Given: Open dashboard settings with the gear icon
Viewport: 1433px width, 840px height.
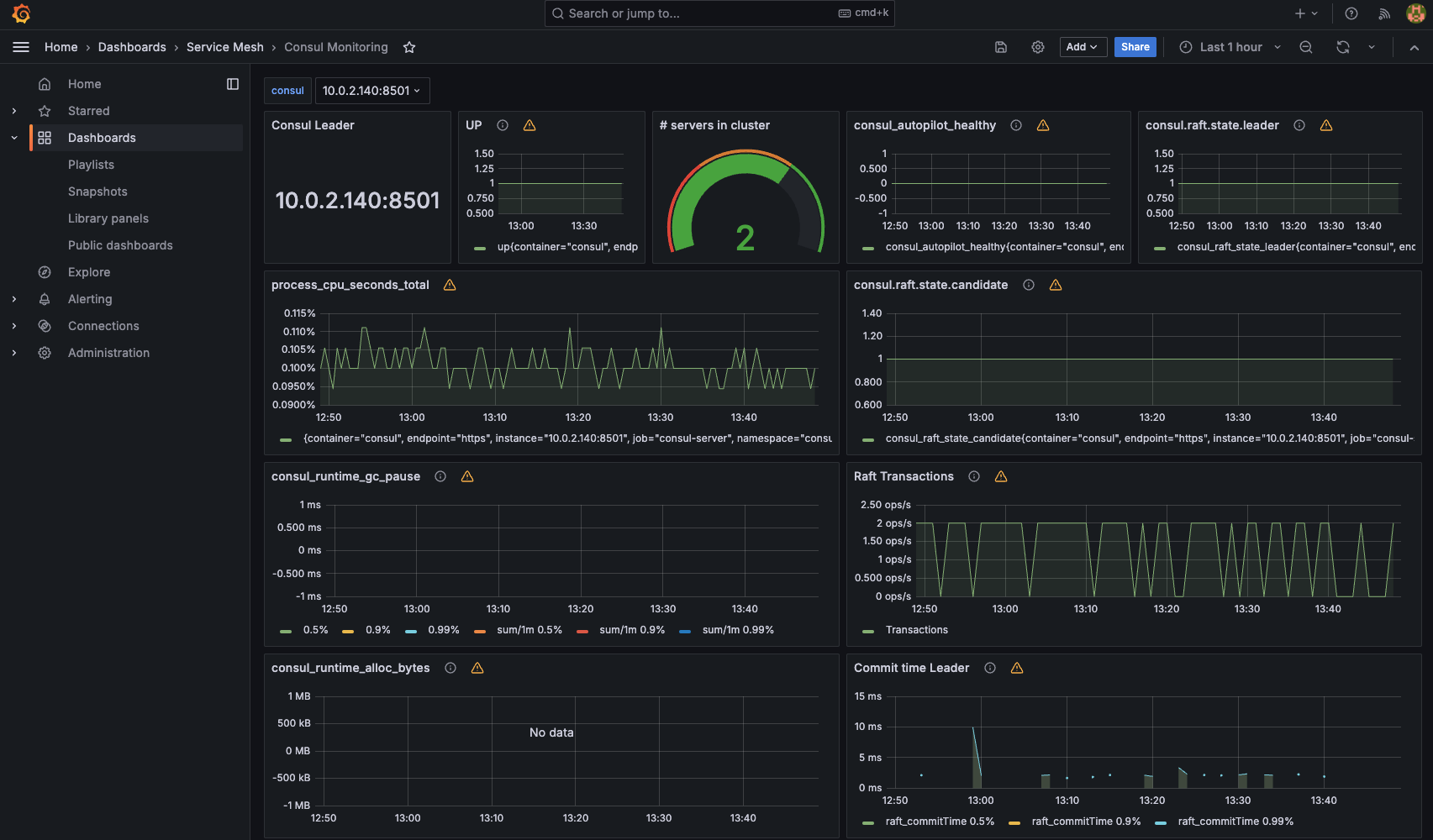Looking at the screenshot, I should (x=1038, y=47).
